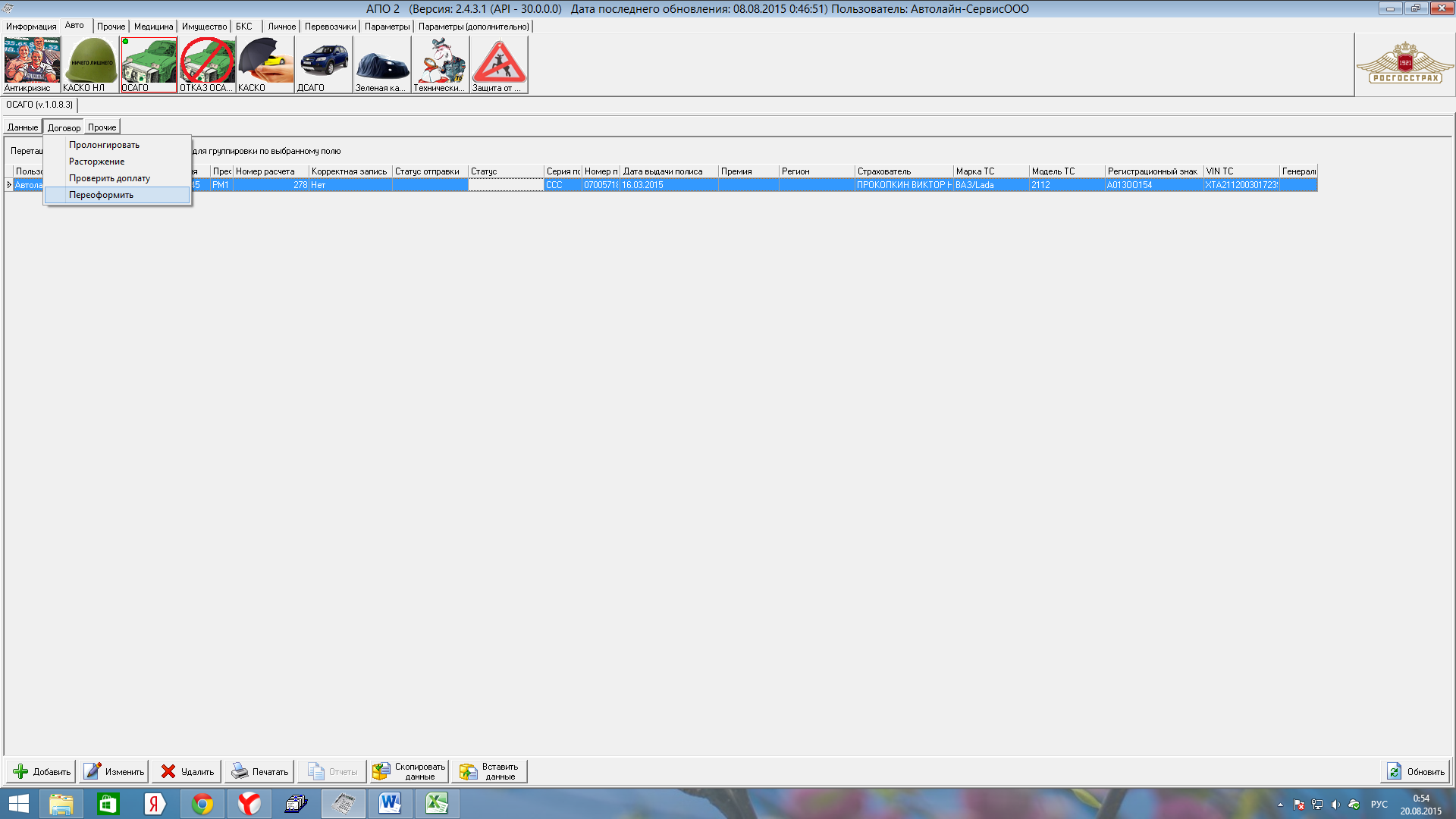Open the Технически... inspection icon

tap(440, 64)
